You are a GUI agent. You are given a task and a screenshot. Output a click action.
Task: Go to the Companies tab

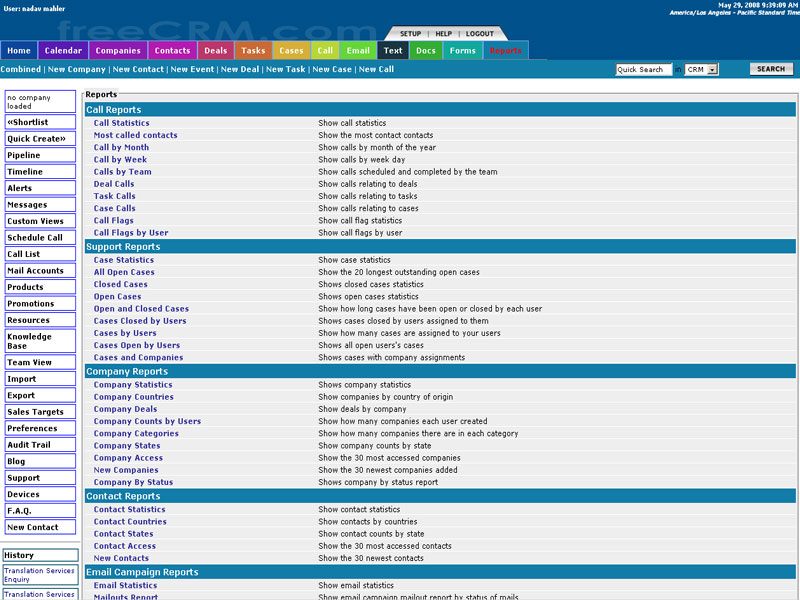[118, 51]
